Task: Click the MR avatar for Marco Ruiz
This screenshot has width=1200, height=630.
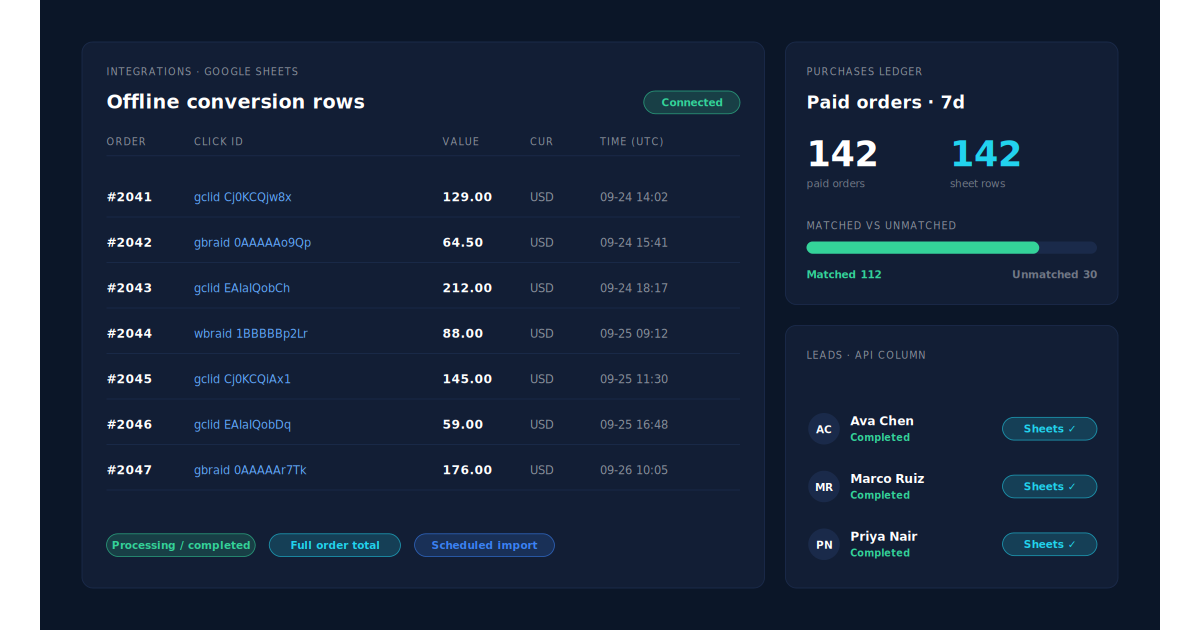Action: [x=824, y=487]
